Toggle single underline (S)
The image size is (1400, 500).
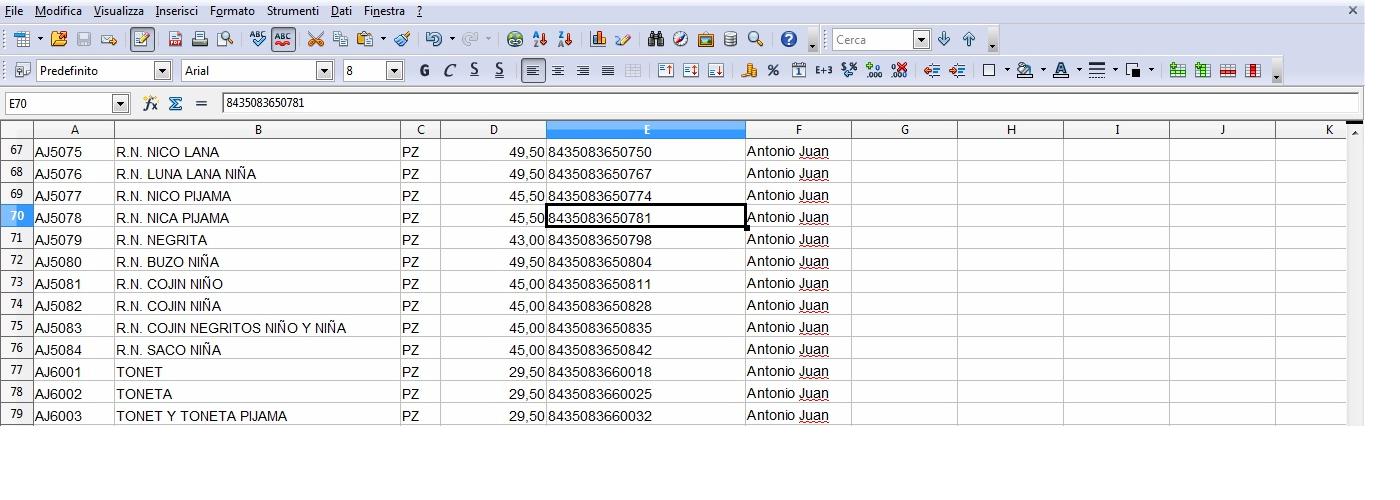(x=474, y=70)
